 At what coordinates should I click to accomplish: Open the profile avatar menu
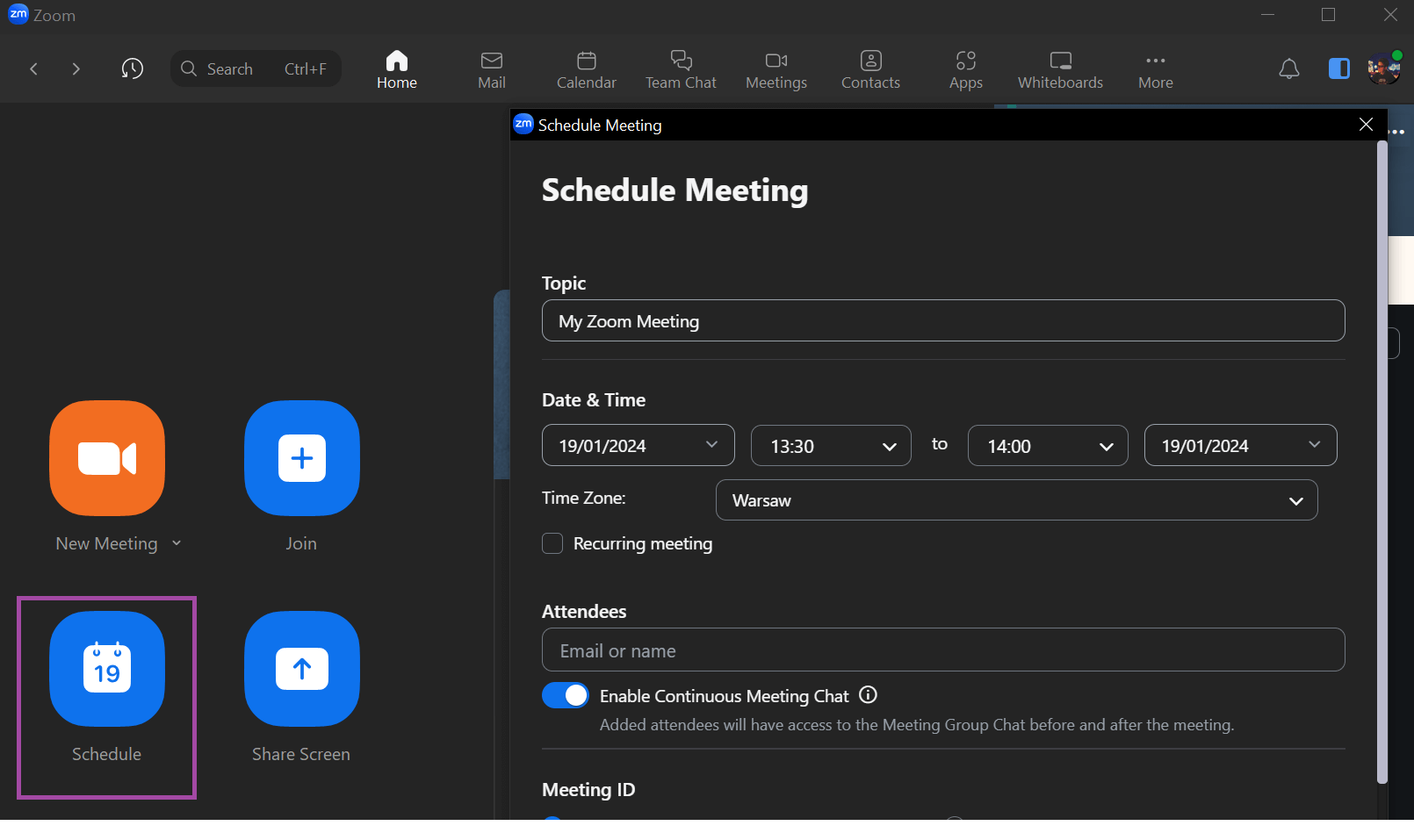coord(1384,68)
